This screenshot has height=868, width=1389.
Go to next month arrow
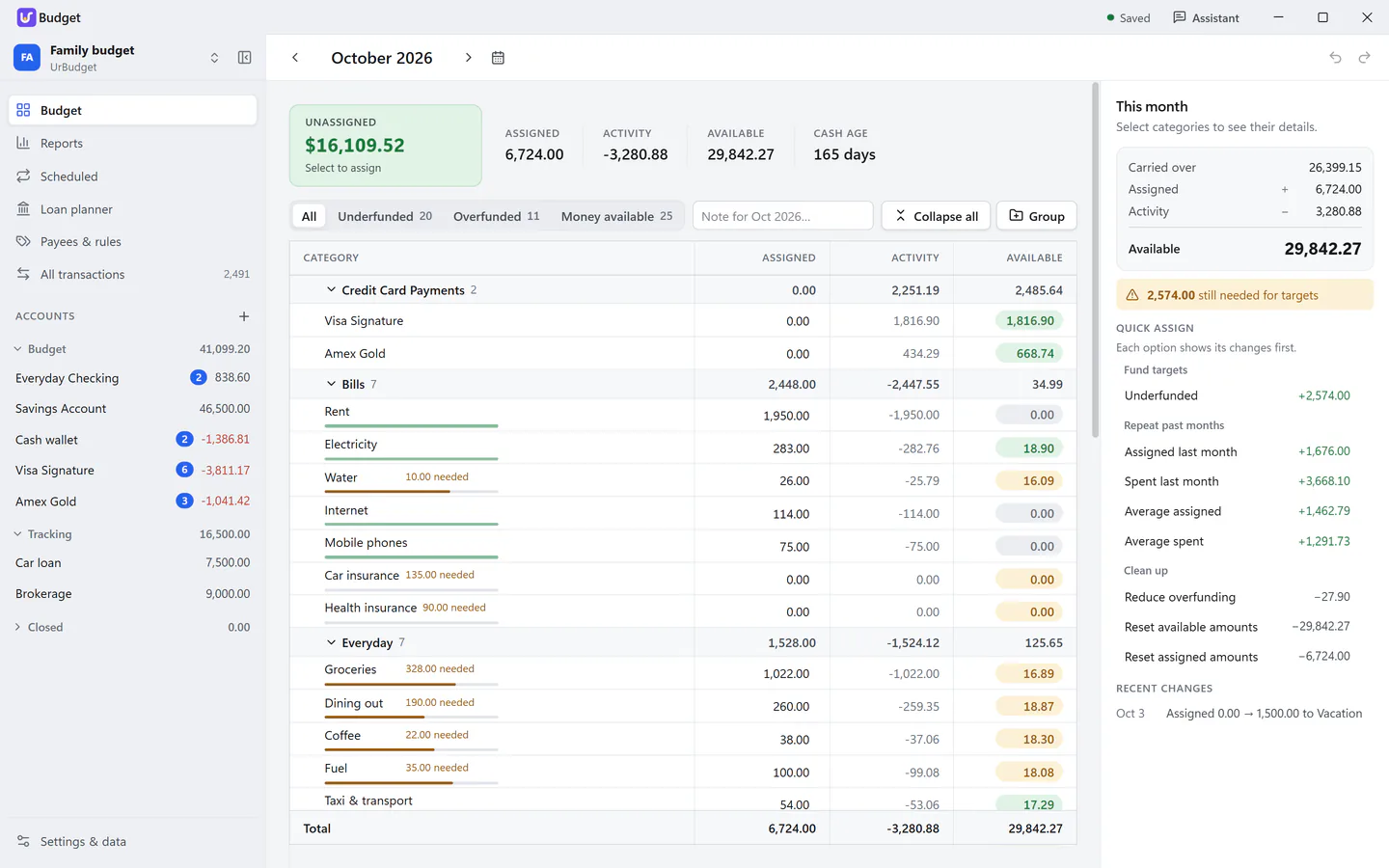[469, 58]
